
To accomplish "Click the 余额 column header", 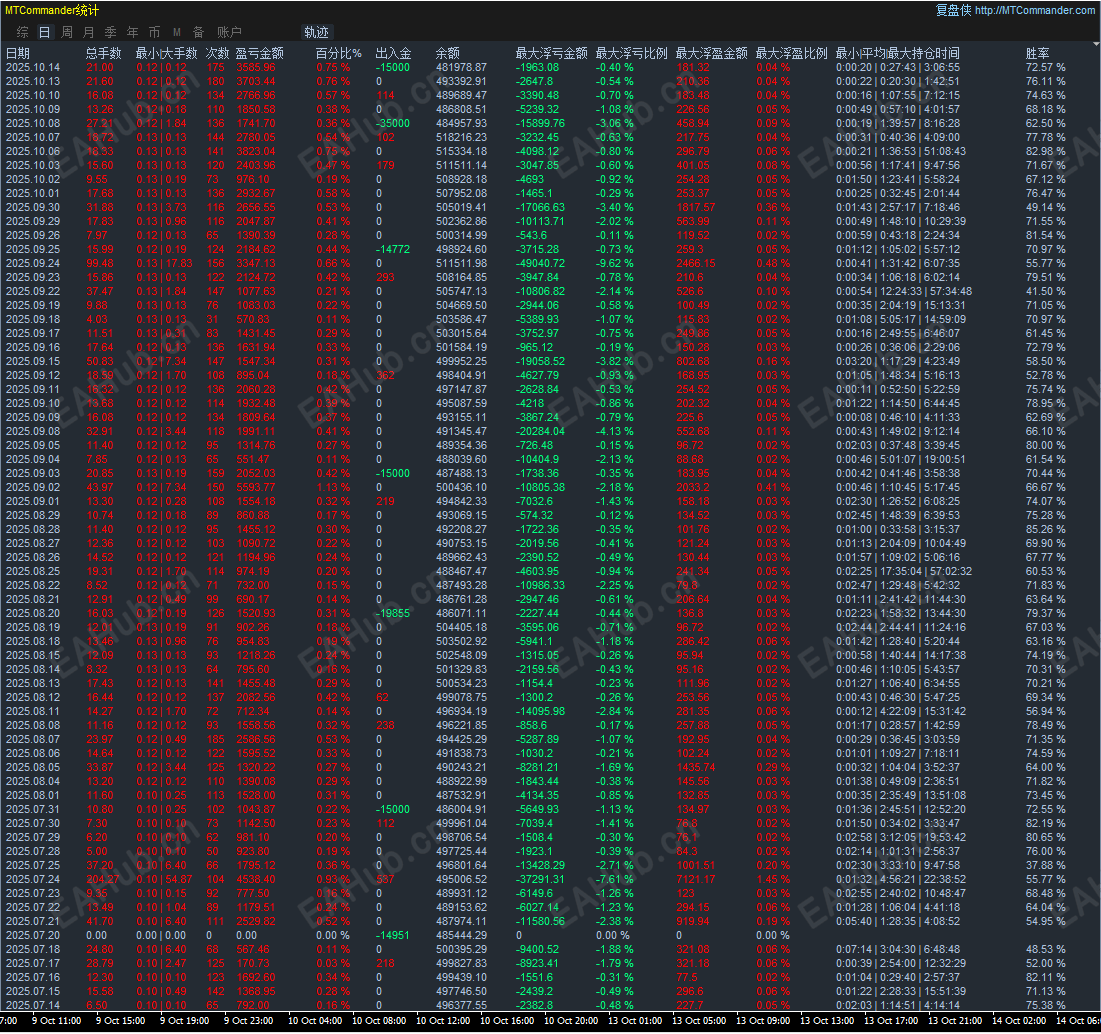I will 447,53.
